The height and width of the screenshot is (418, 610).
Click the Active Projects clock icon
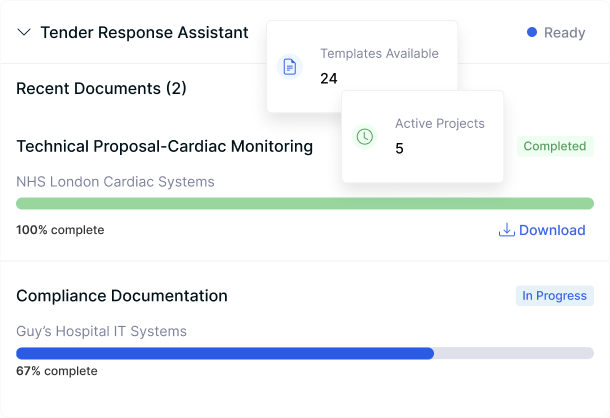(x=365, y=136)
